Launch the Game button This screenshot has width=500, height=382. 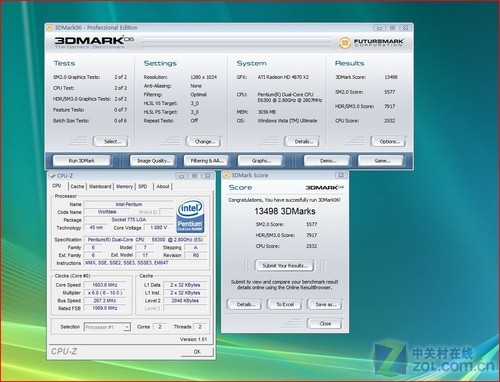pyautogui.click(x=381, y=161)
